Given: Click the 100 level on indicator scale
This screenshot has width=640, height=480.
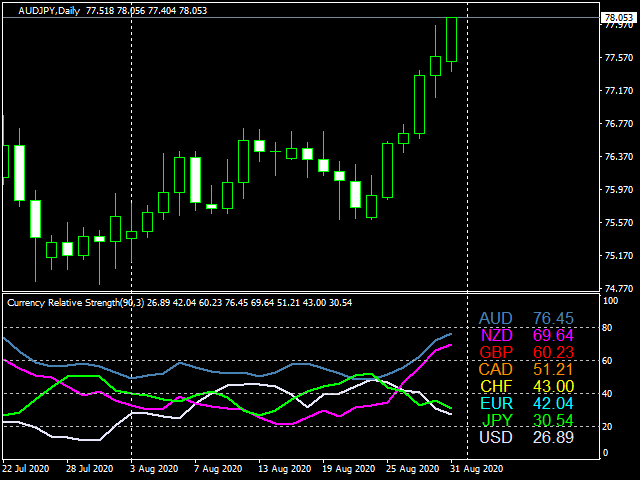Looking at the screenshot, I should 611,301.
